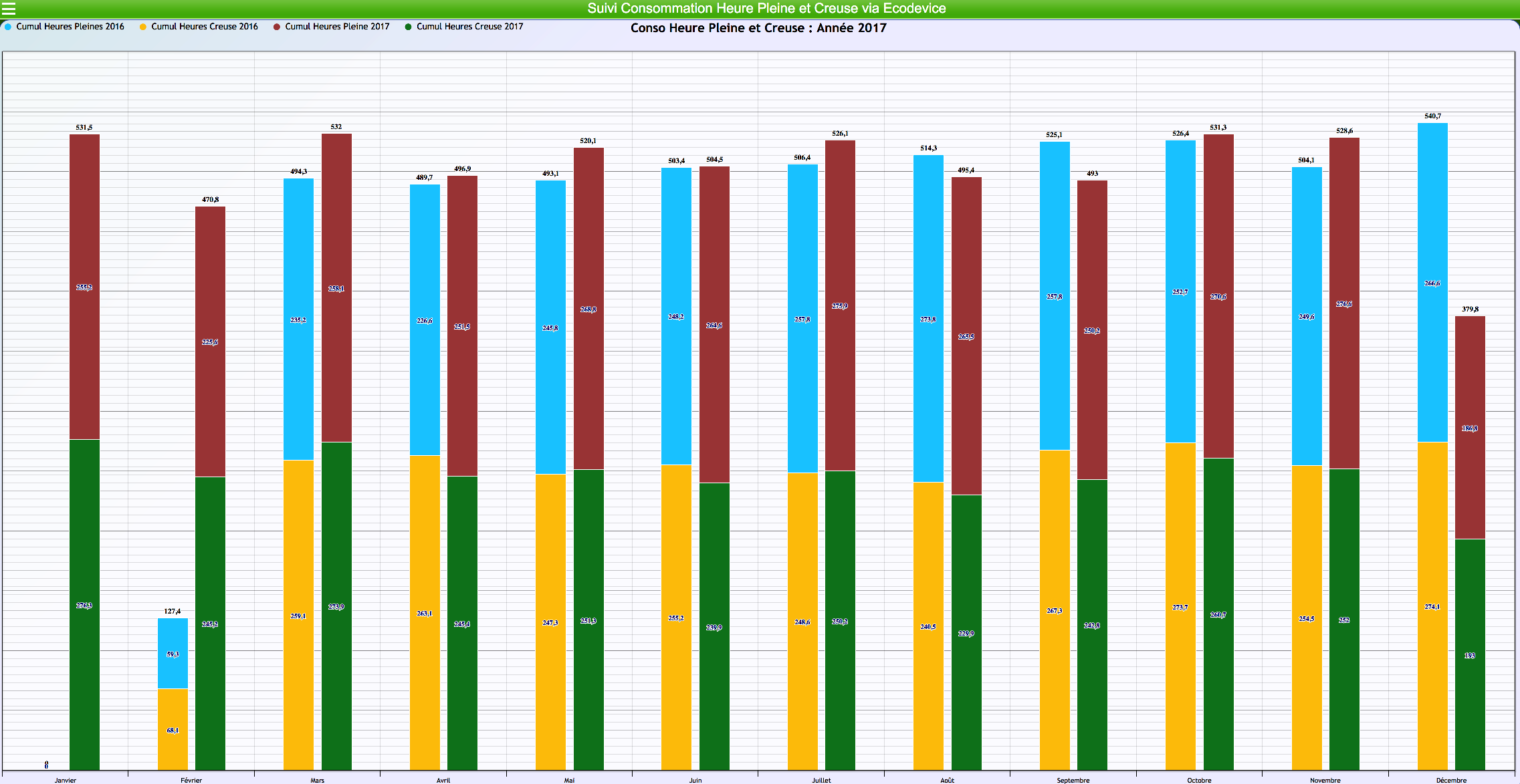Image resolution: width=1520 pixels, height=784 pixels.
Task: Click the dark red Novembre segment labeled 276,6
Action: coord(1344,303)
